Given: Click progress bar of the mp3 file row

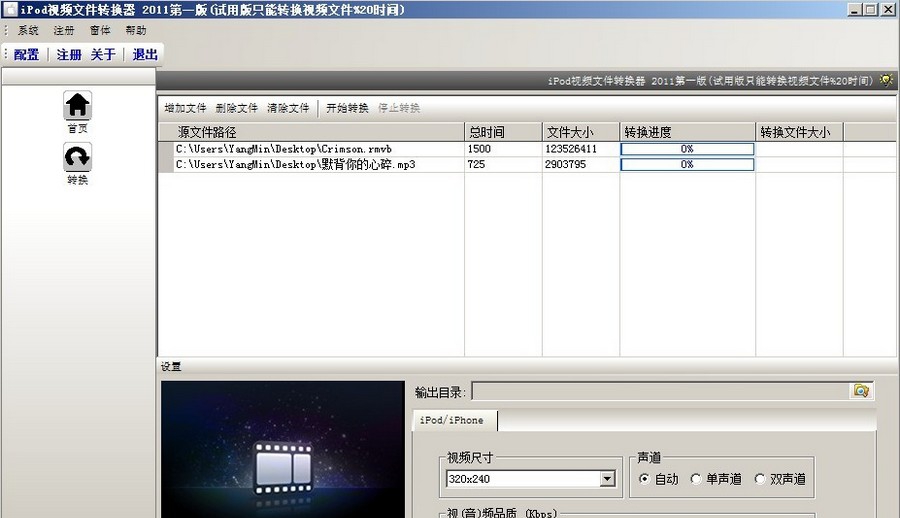Looking at the screenshot, I should 687,164.
